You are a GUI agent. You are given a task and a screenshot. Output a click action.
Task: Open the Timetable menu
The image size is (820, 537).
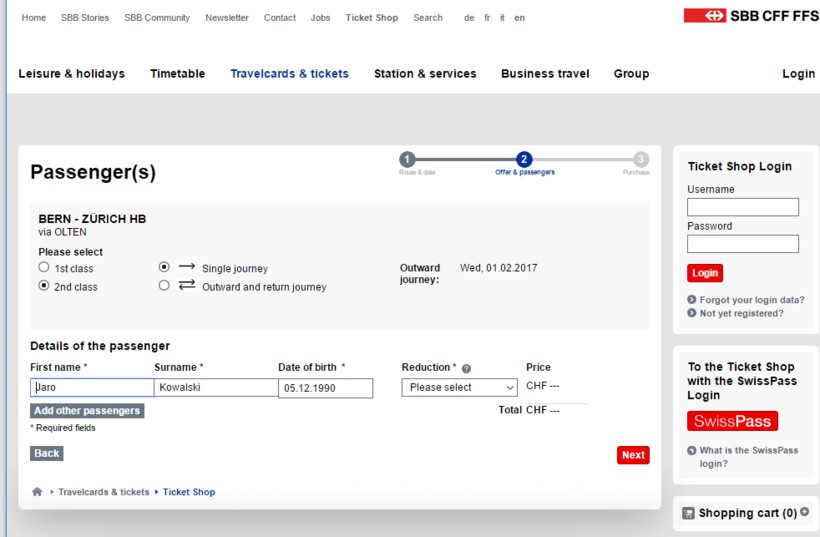[177, 74]
